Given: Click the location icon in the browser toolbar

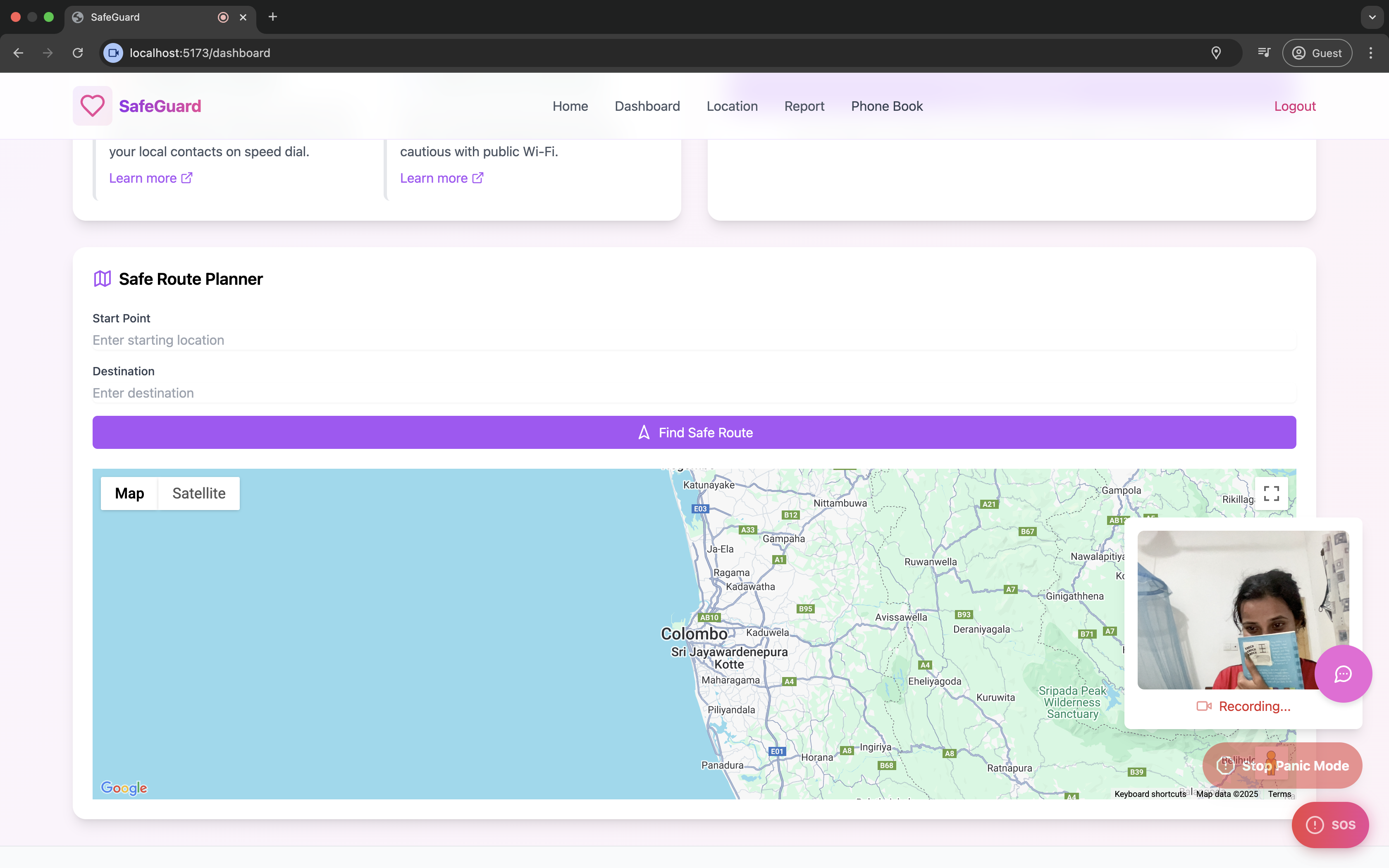Looking at the screenshot, I should point(1216,53).
